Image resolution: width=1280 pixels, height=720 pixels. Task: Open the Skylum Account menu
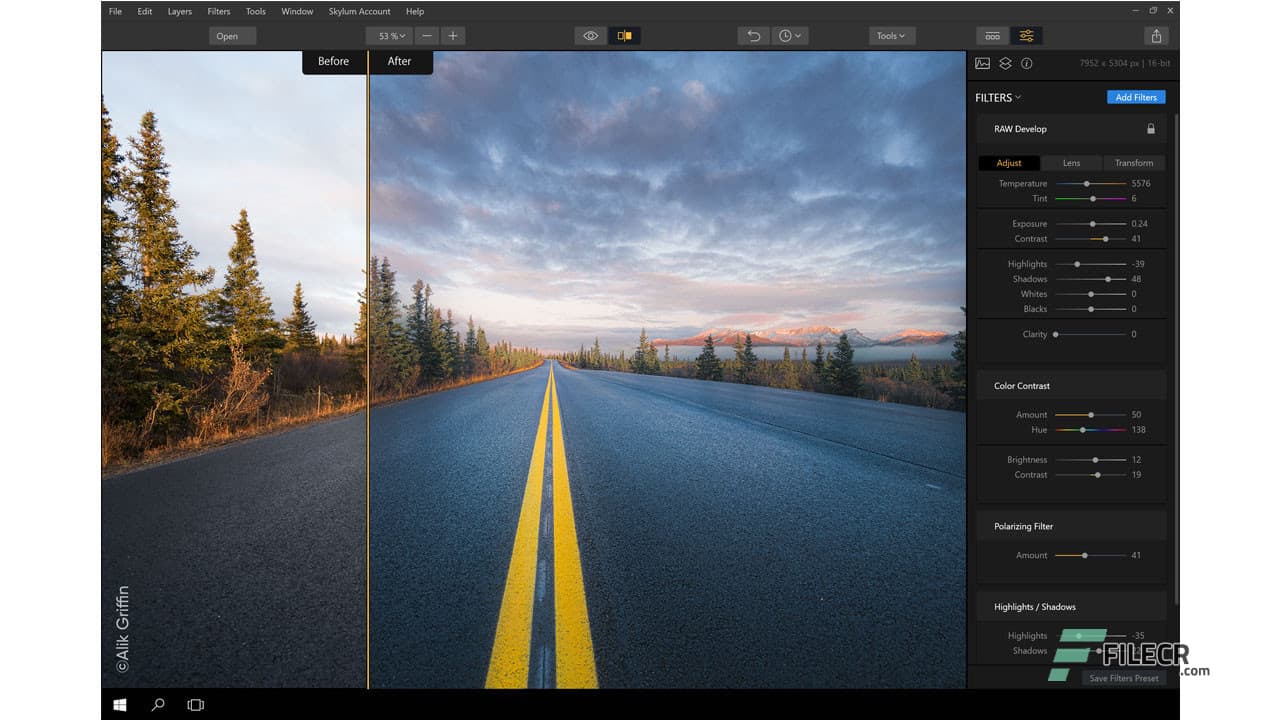[x=359, y=11]
